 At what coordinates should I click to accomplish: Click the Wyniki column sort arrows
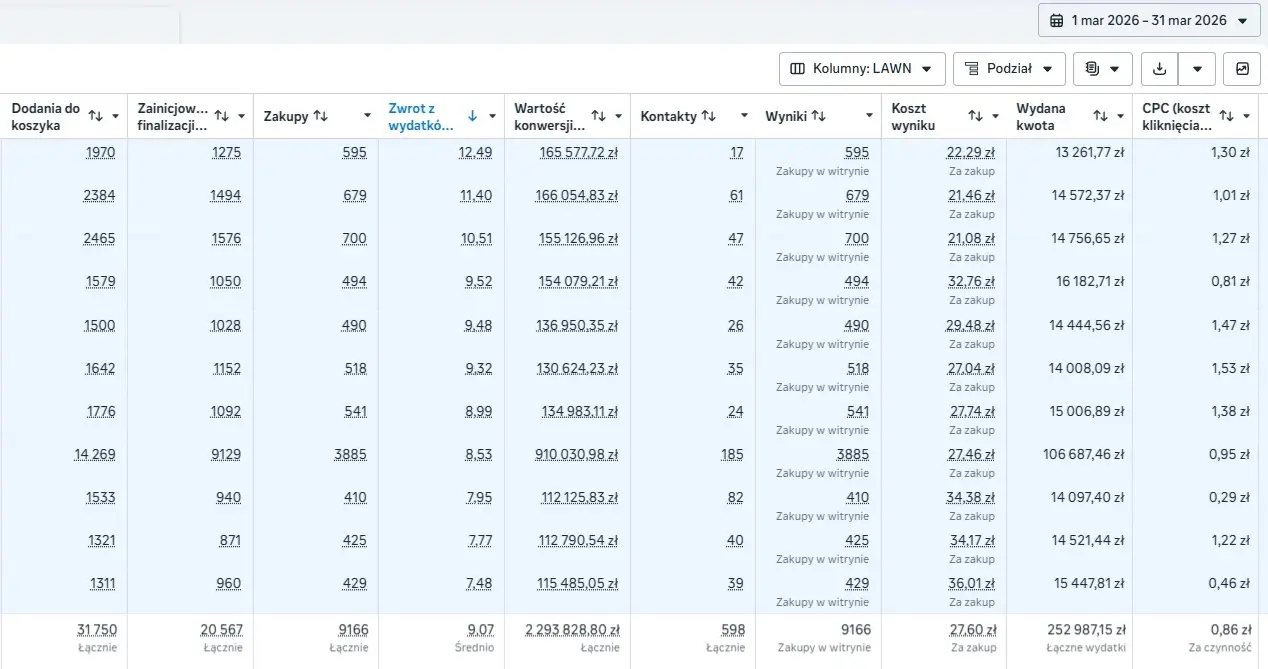tap(818, 116)
